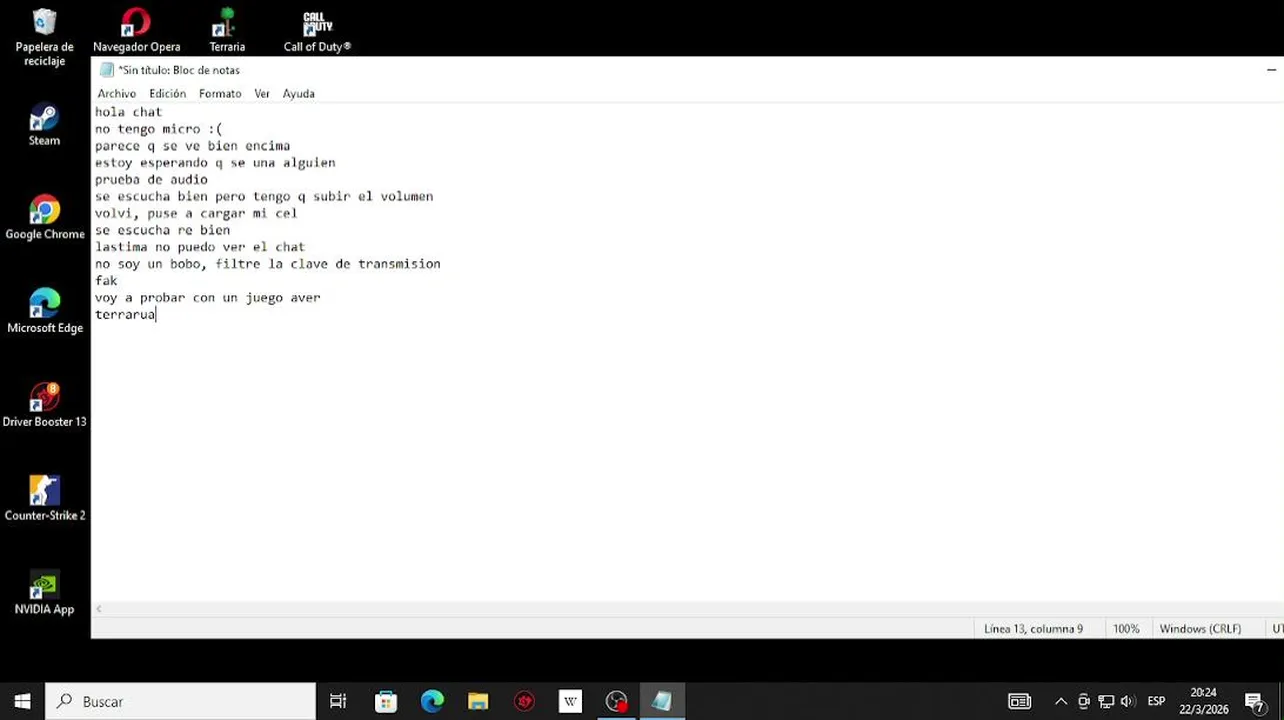The height and width of the screenshot is (720, 1284).
Task: Switch the ESP input language indicator
Action: coord(1156,701)
